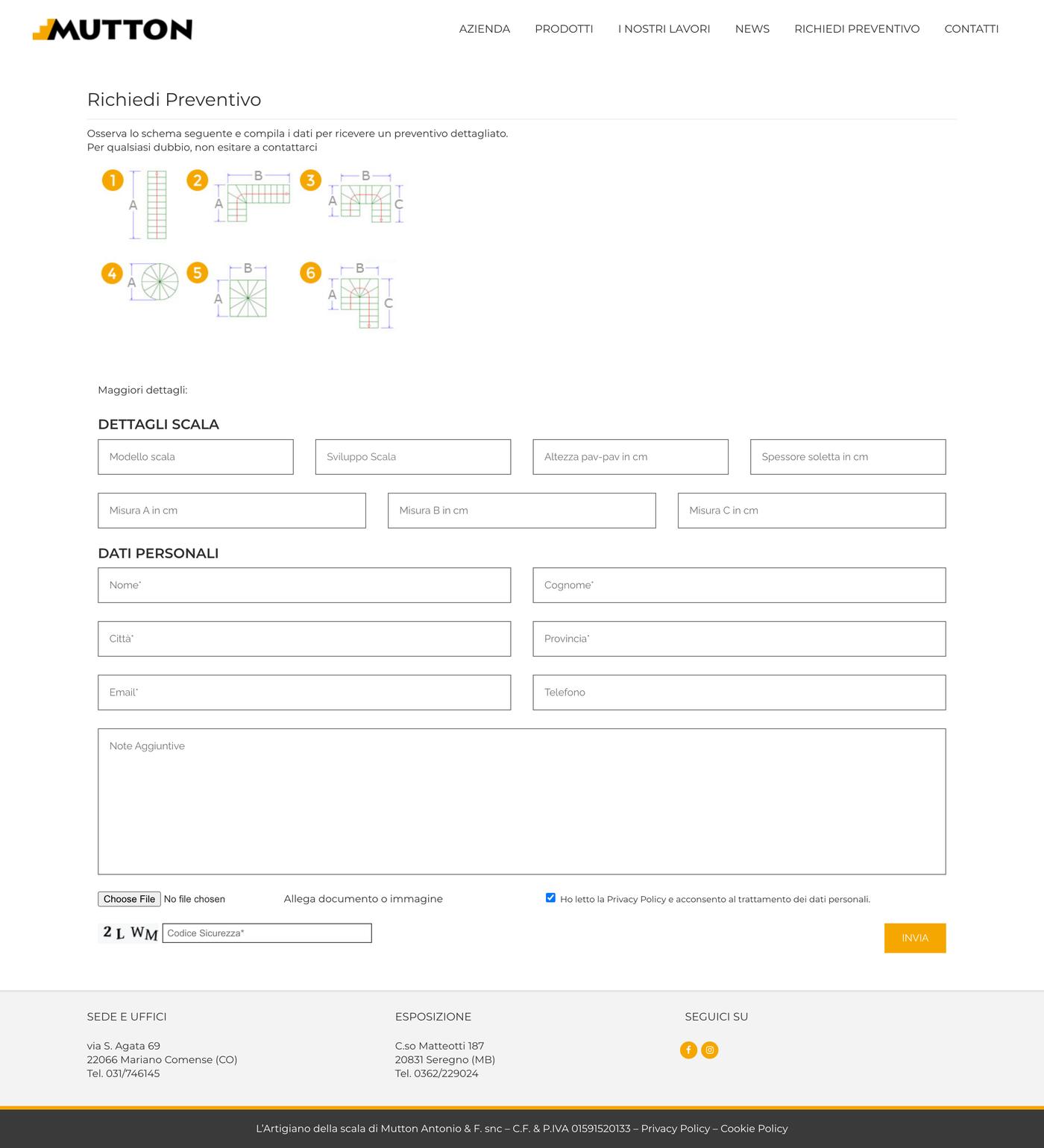
Task: Click the round spiral staircase diagram 4
Action: 140,281
